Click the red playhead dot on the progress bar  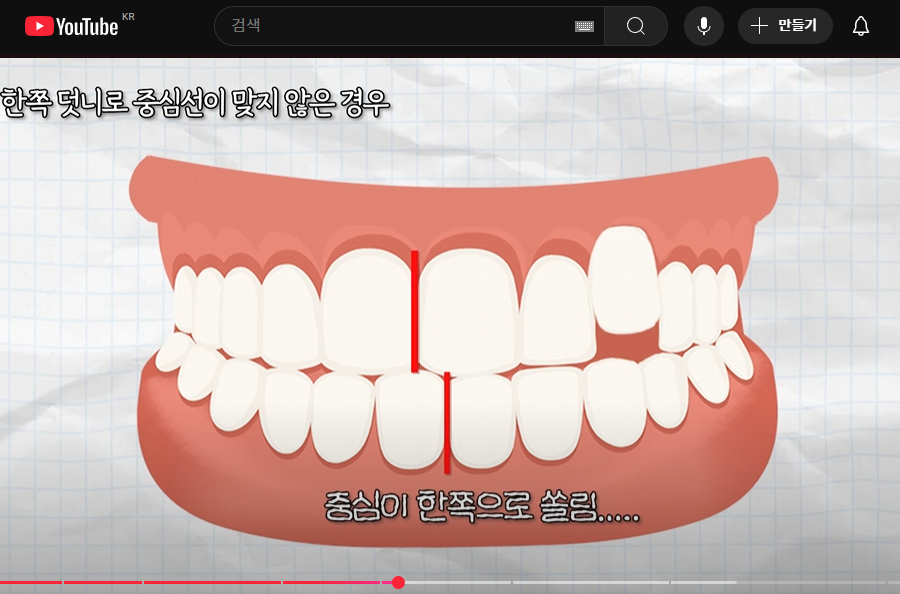(398, 582)
